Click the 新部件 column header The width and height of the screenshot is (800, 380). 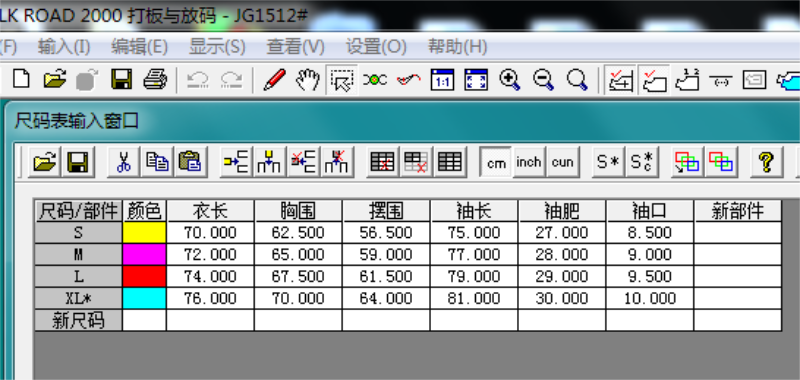(x=738, y=211)
